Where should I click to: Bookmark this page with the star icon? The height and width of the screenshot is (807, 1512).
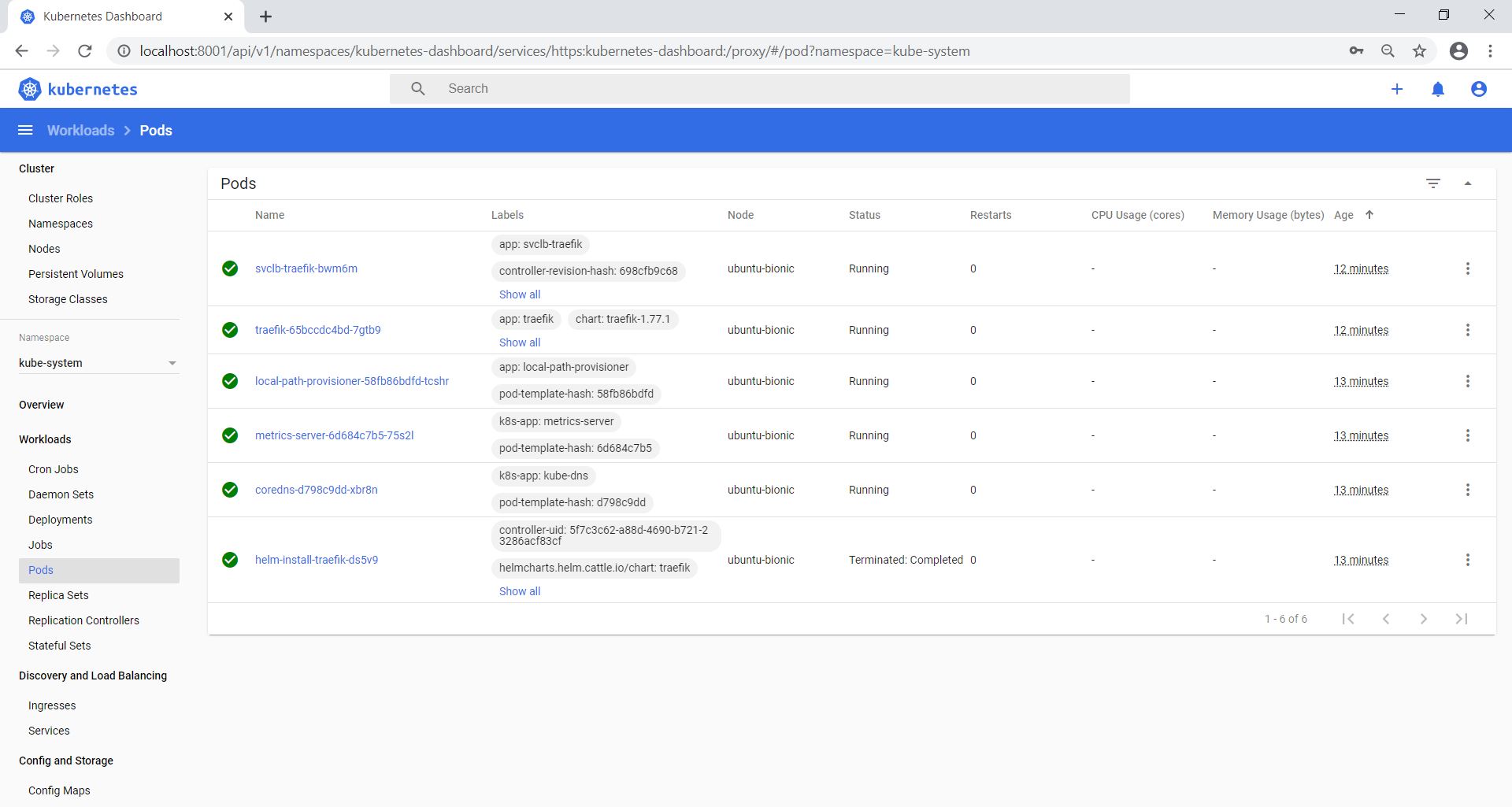[1419, 51]
